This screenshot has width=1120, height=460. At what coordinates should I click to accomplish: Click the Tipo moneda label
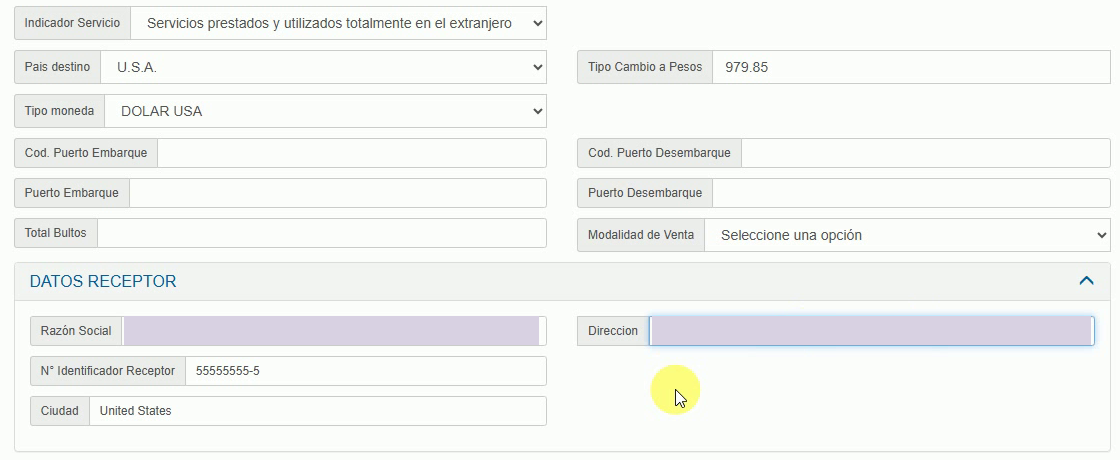coord(59,111)
